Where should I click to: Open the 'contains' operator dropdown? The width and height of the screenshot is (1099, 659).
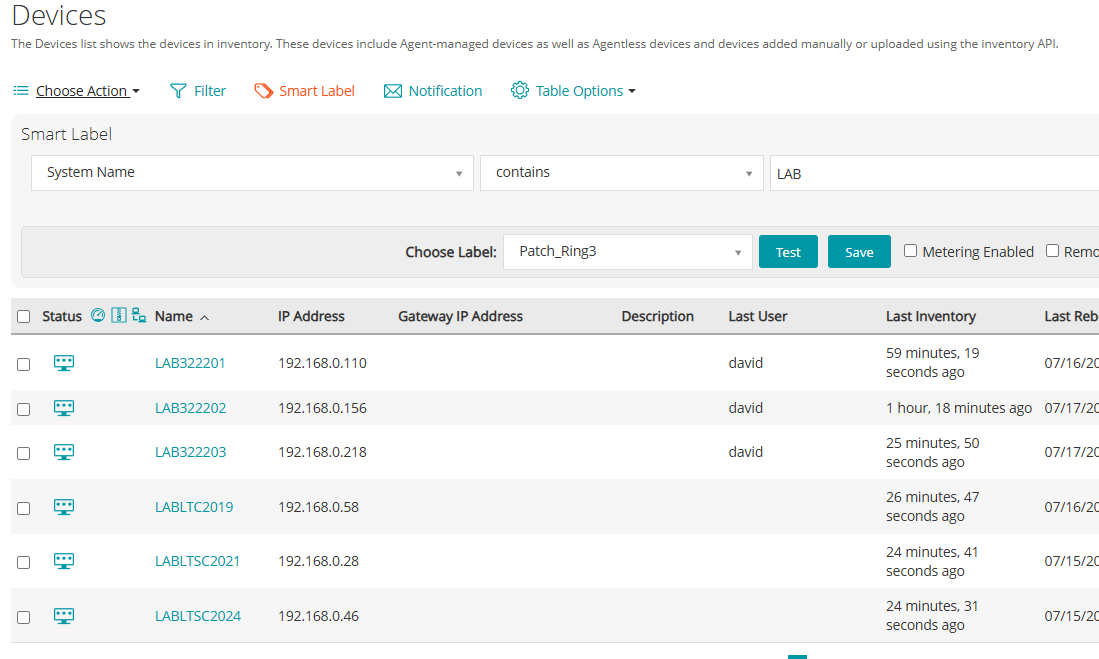click(621, 173)
